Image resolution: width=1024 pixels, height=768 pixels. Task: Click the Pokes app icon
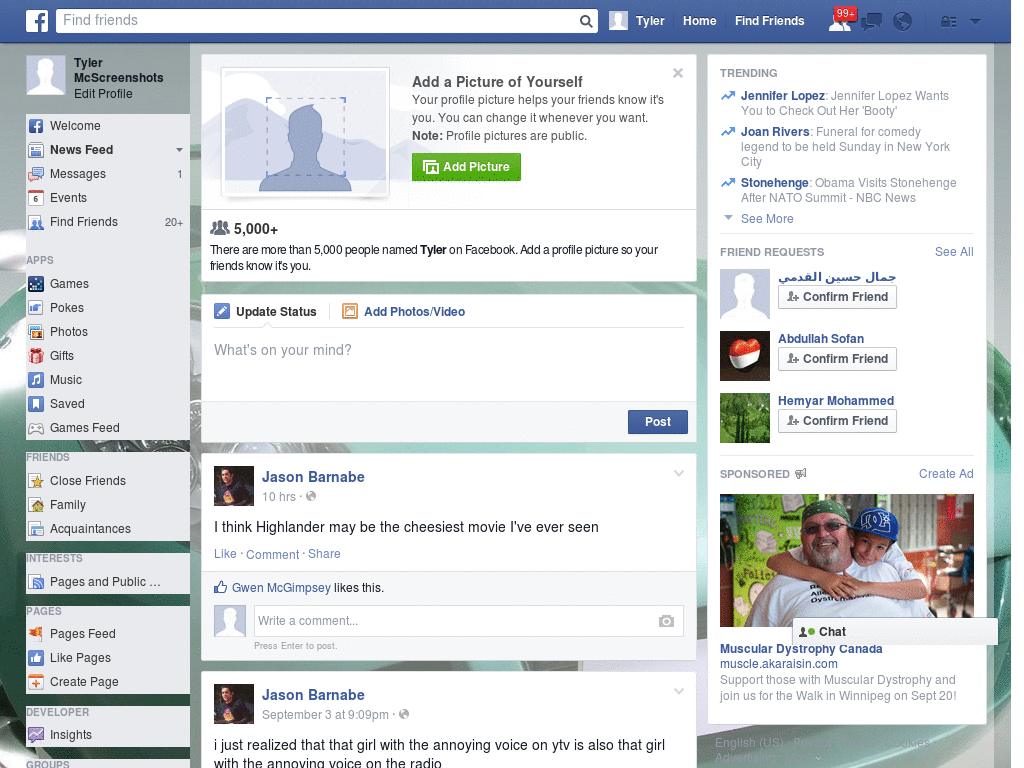coord(36,308)
